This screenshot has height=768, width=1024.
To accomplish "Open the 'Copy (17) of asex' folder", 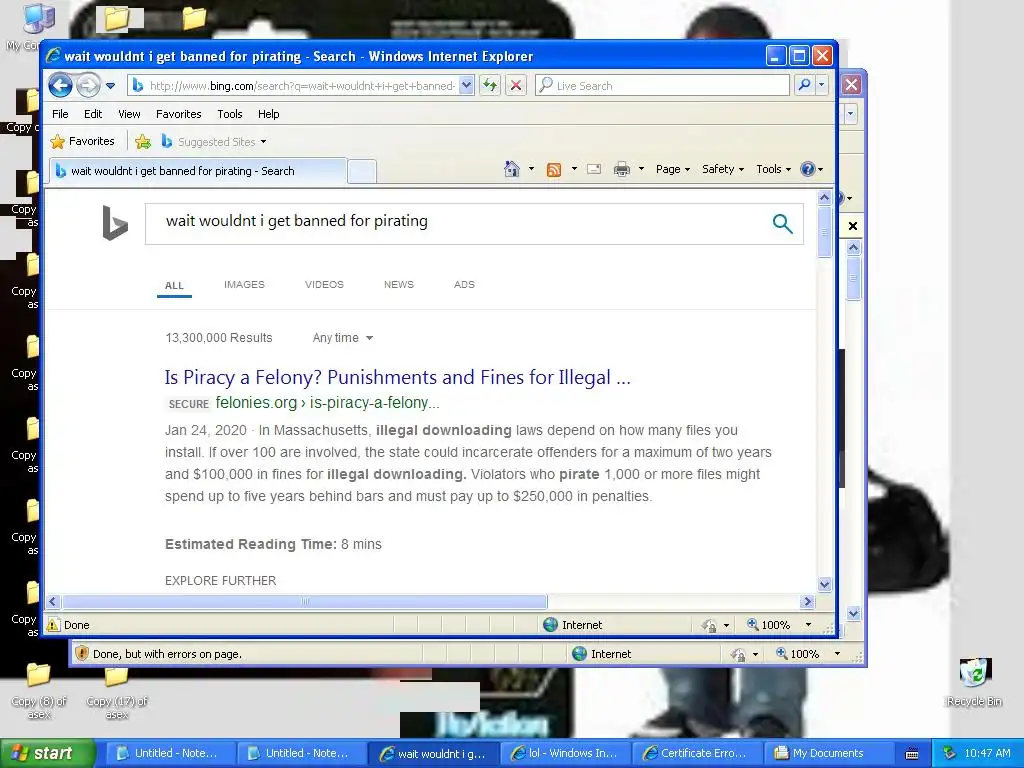I will (x=117, y=693).
